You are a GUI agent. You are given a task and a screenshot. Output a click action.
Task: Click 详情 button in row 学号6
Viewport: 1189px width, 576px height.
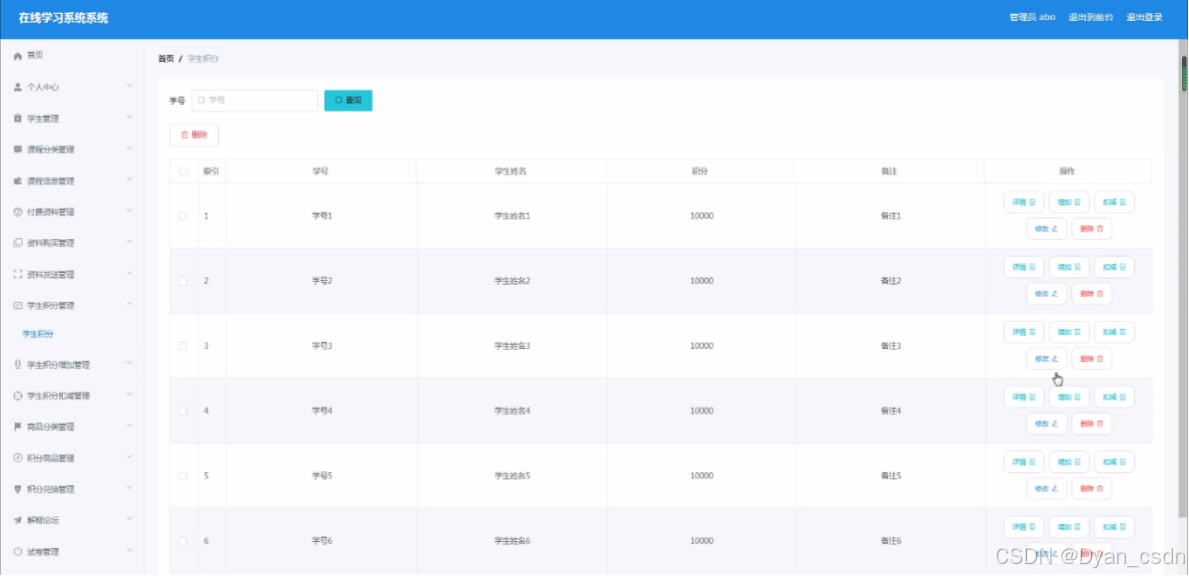(1024, 527)
